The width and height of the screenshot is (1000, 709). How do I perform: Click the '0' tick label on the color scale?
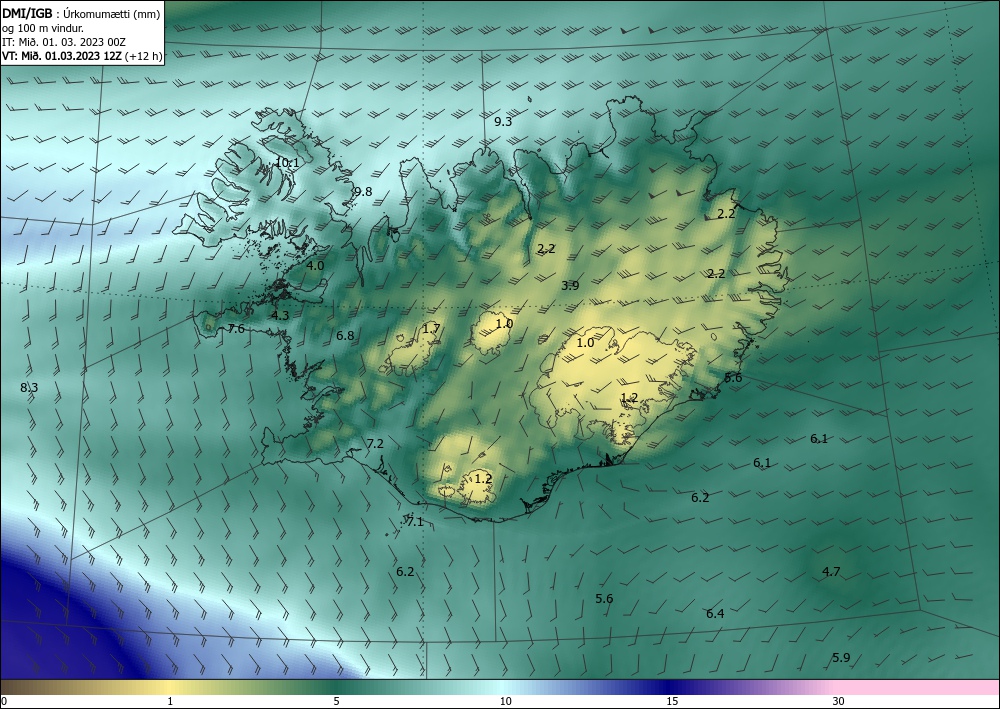pos(4,702)
